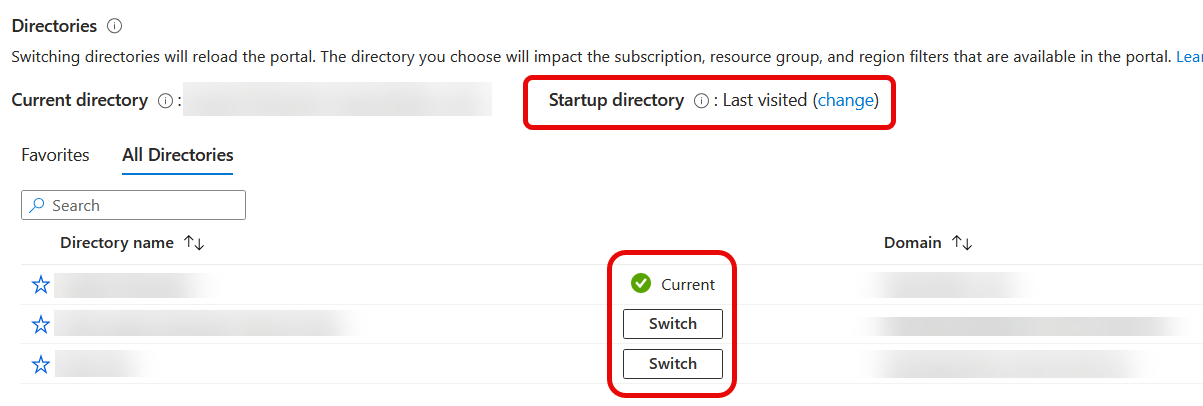The width and height of the screenshot is (1203, 406).
Task: Click the magnifier icon in the search box
Action: pos(37,205)
